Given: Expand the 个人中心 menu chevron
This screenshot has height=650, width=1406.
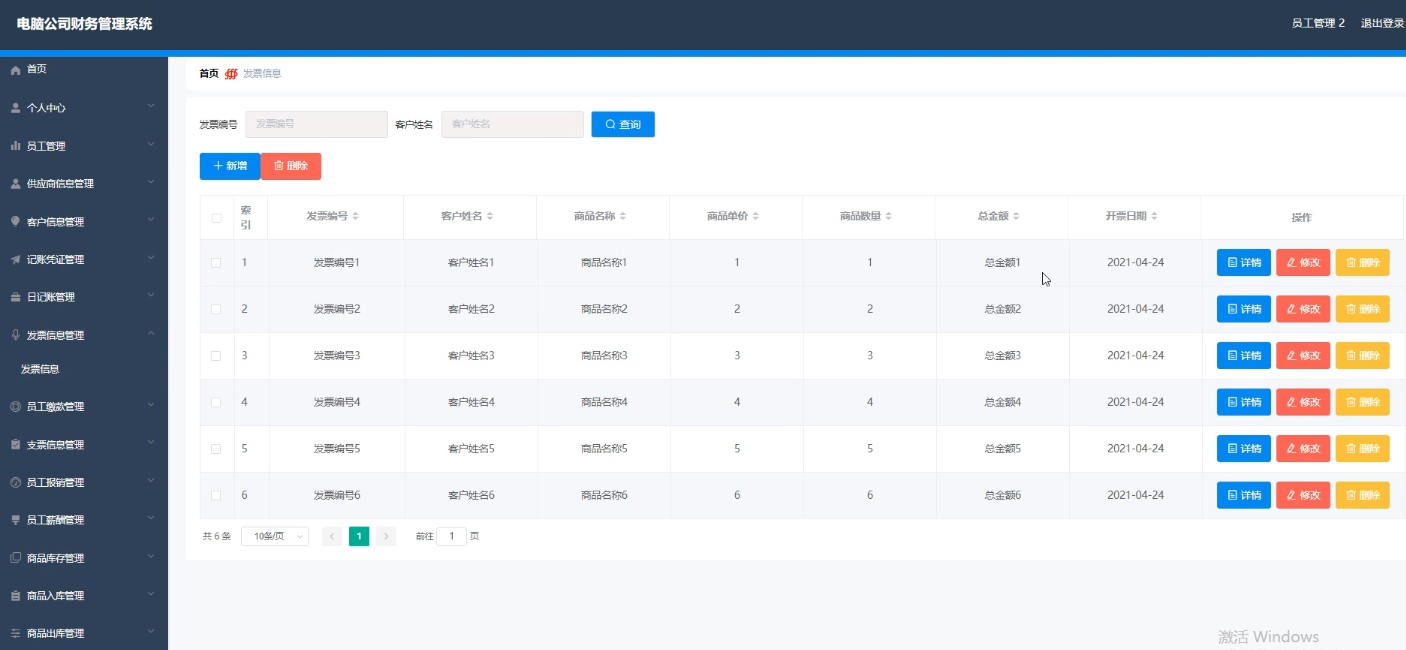Looking at the screenshot, I should (x=151, y=106).
